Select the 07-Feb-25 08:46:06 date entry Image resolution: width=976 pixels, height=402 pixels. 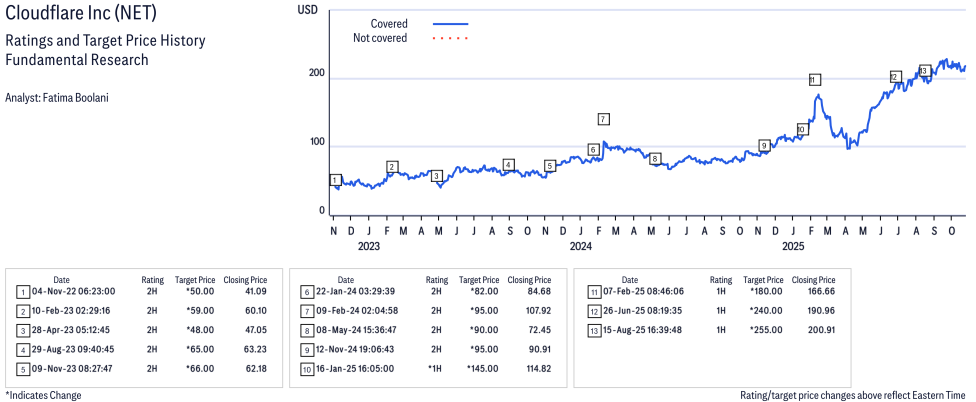point(645,292)
